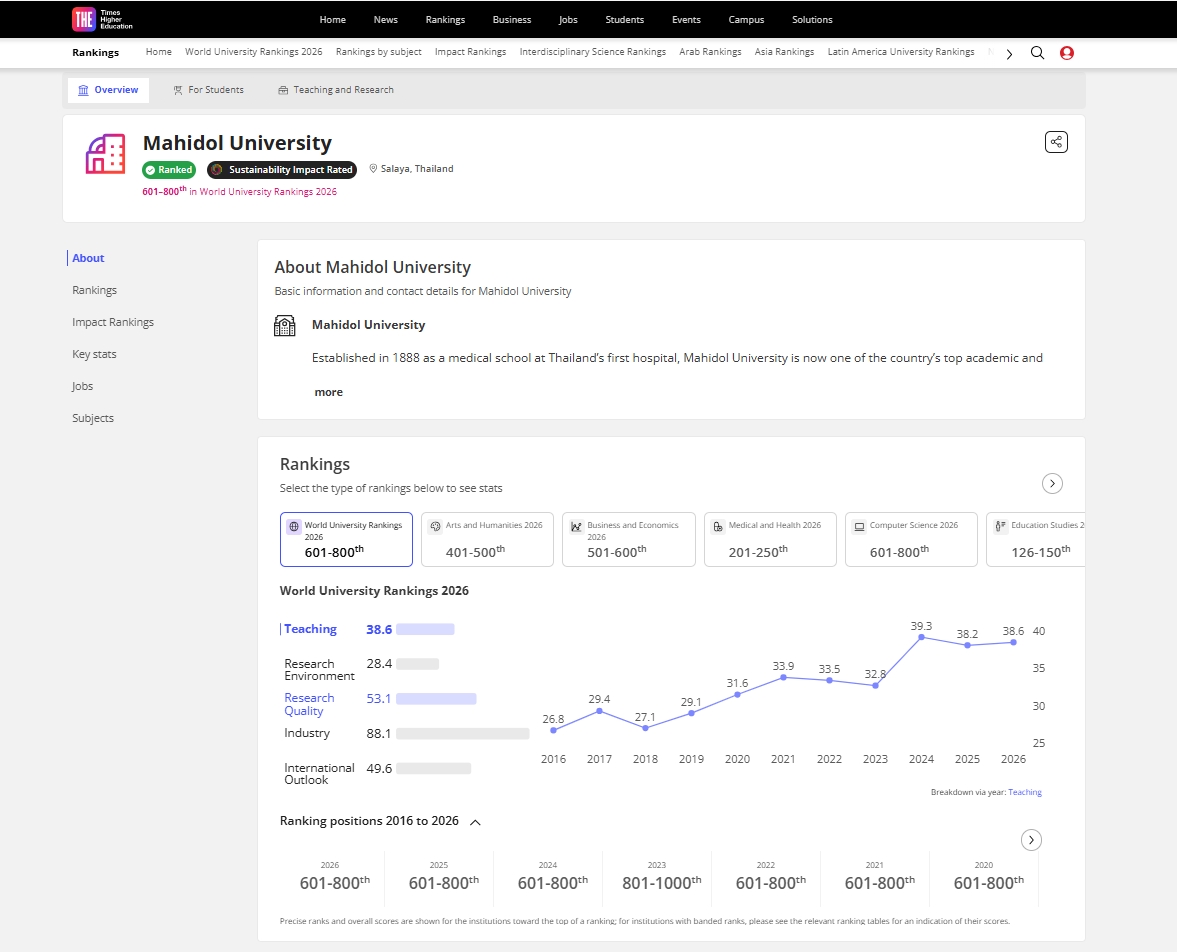This screenshot has height=952, width=1177.
Task: Click the Teaching and Research tab icon
Action: click(x=283, y=90)
